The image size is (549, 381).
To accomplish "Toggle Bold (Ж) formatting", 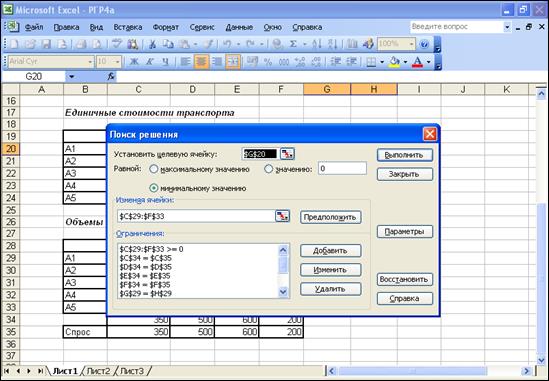I will click(134, 62).
